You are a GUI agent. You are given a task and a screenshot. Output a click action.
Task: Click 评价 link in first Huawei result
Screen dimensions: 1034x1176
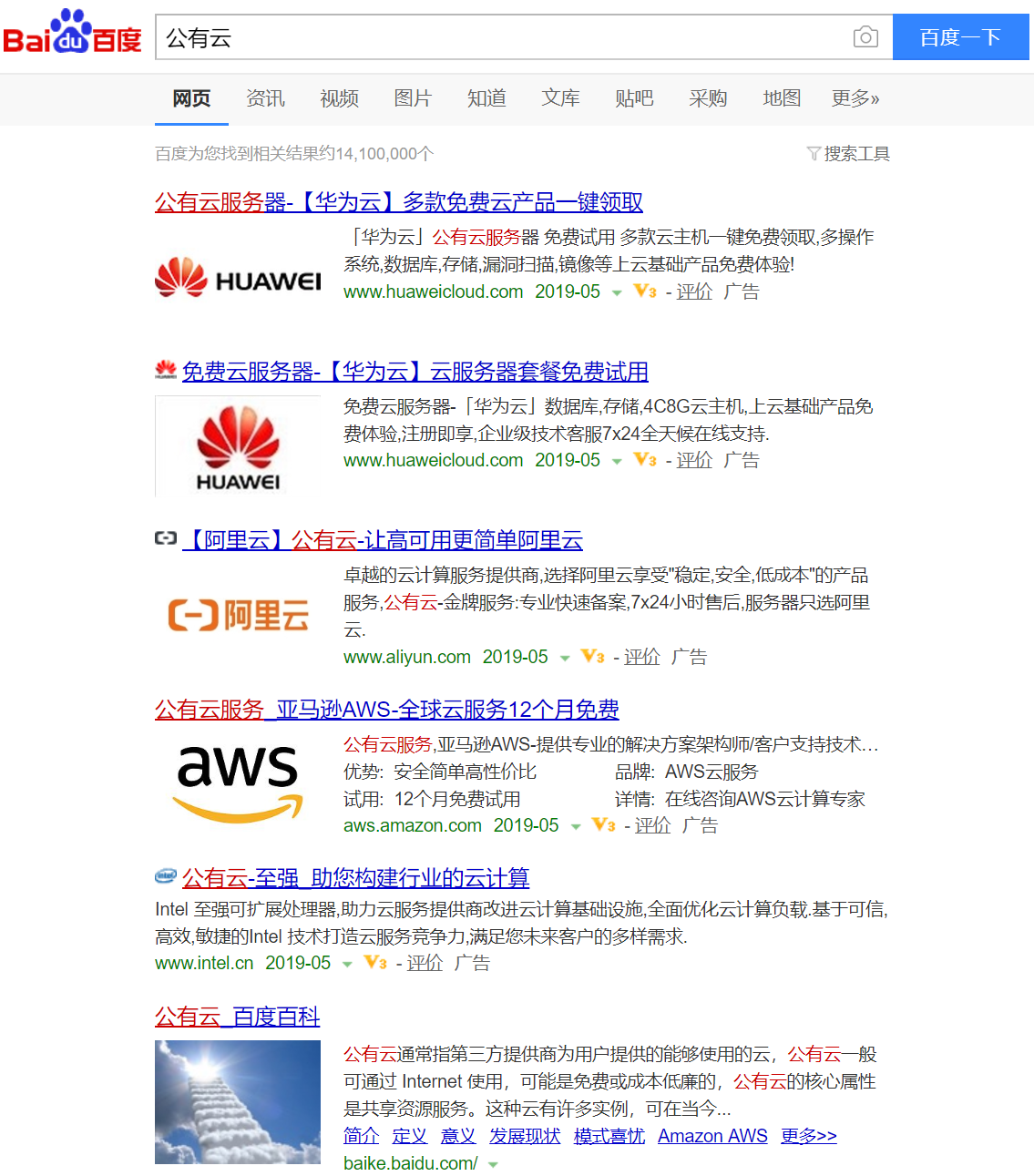pyautogui.click(x=694, y=291)
